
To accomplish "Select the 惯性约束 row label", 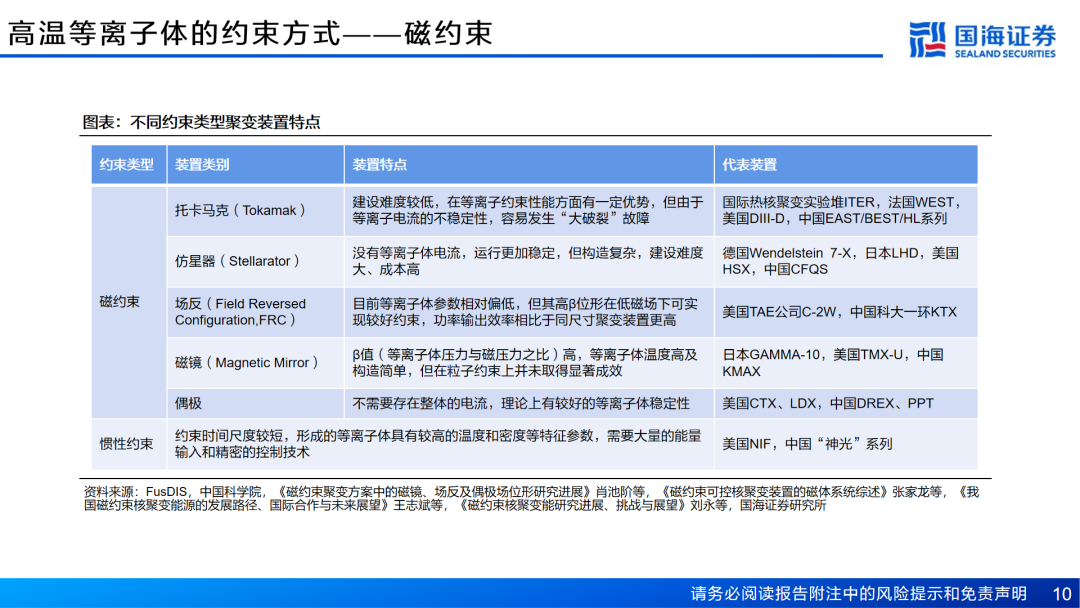I will coord(129,444).
